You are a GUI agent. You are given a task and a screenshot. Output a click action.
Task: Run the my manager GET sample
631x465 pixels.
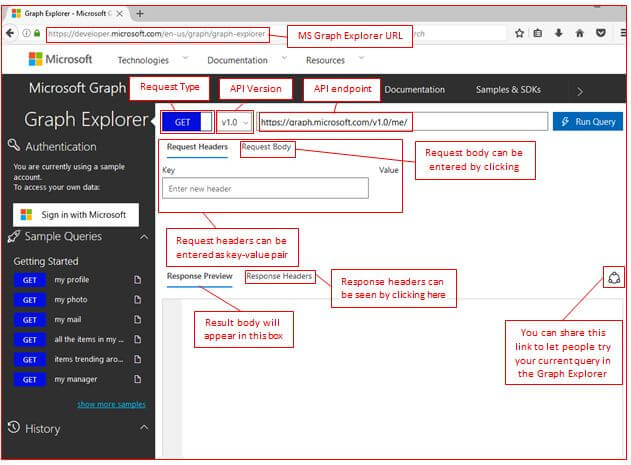(30, 379)
